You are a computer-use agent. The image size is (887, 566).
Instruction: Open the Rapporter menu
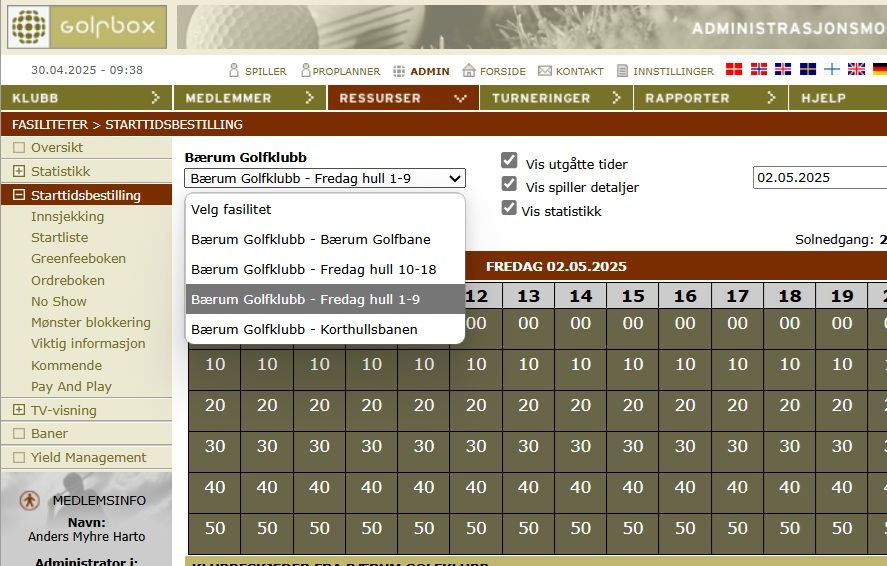(x=711, y=98)
